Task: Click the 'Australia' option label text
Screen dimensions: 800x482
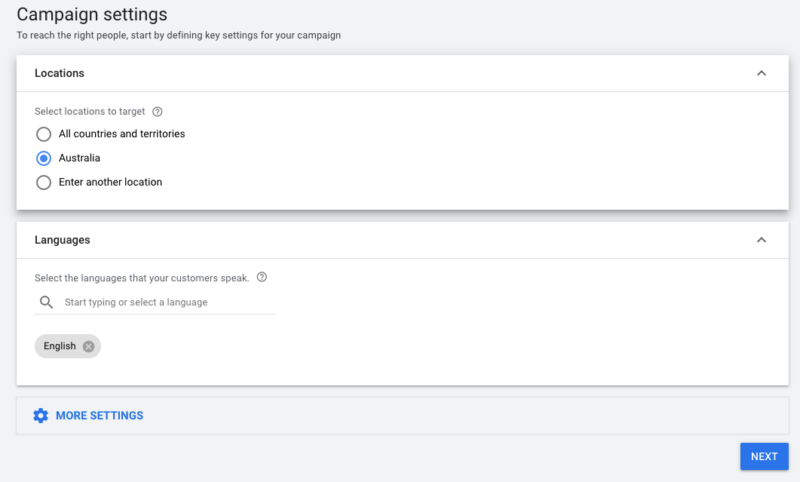Action: tap(79, 158)
